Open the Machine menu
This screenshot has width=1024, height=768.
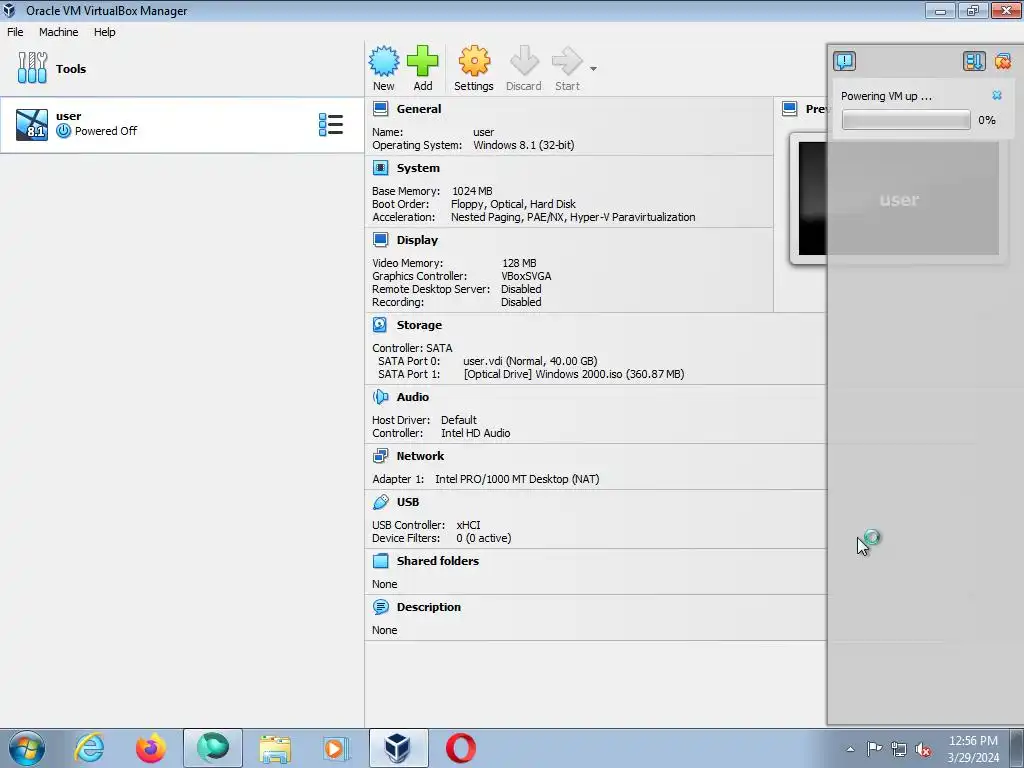[58, 32]
